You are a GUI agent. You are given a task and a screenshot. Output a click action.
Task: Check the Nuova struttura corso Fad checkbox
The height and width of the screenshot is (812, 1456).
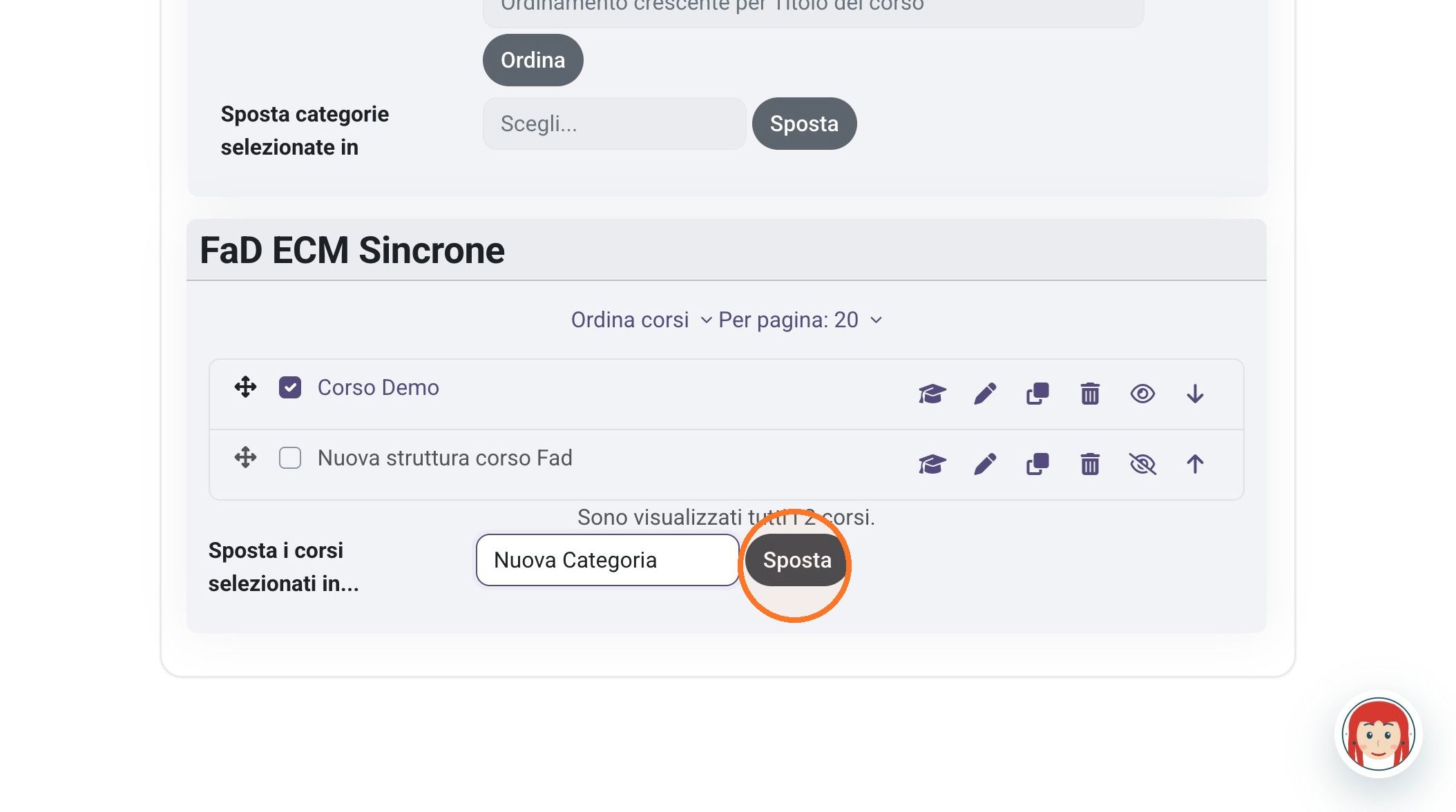(x=290, y=458)
